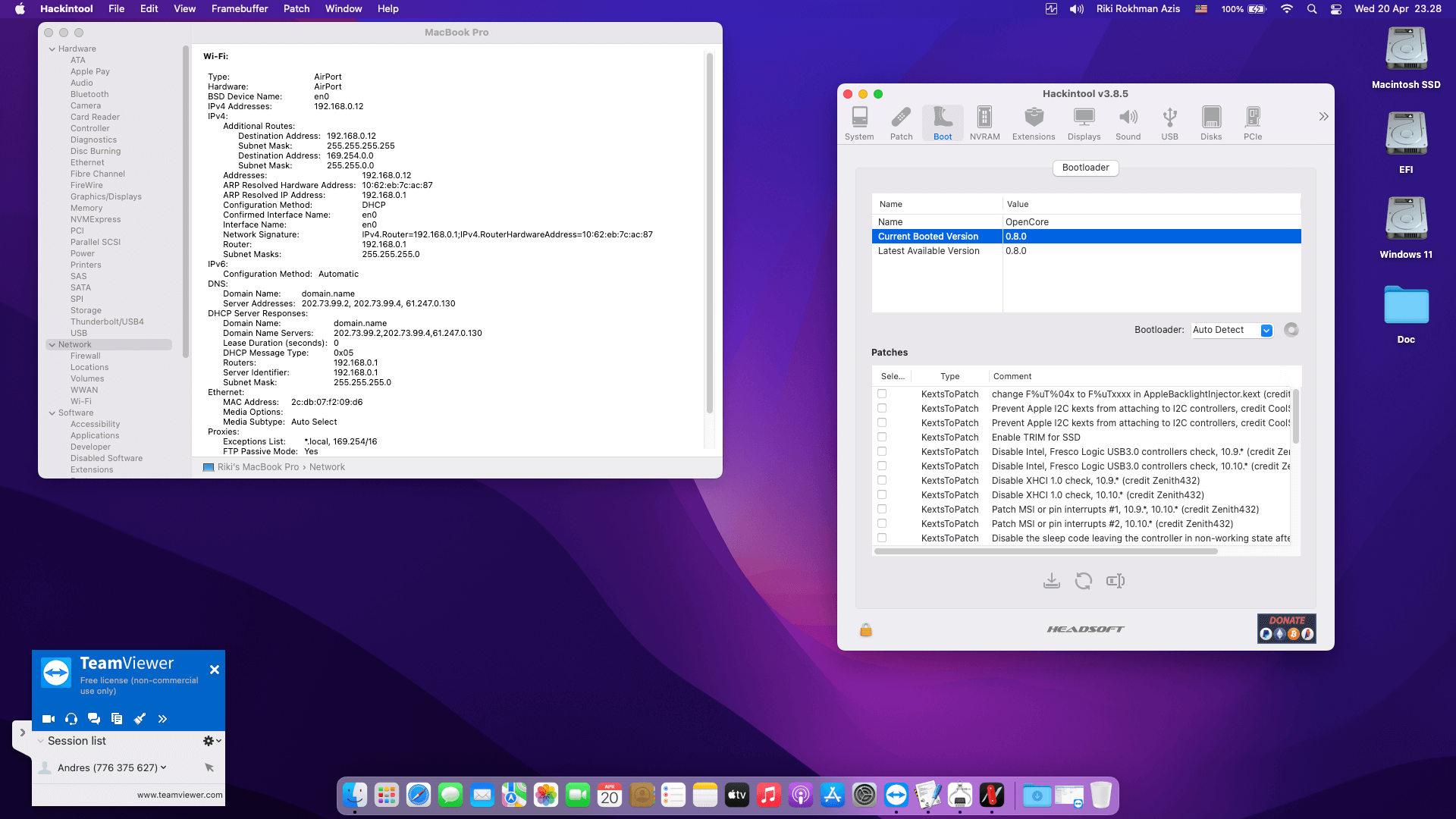Click the TeamViewer whiteboard pen icon
The height and width of the screenshot is (819, 1456).
tap(140, 719)
